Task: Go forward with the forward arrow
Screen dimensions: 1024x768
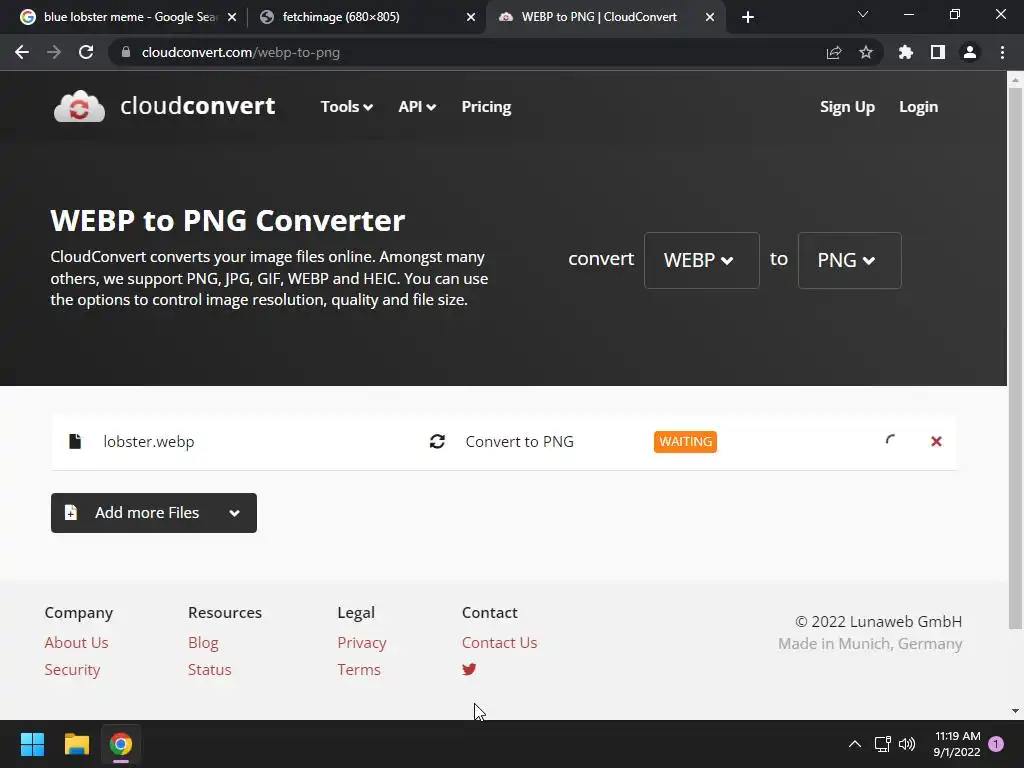Action: point(54,52)
